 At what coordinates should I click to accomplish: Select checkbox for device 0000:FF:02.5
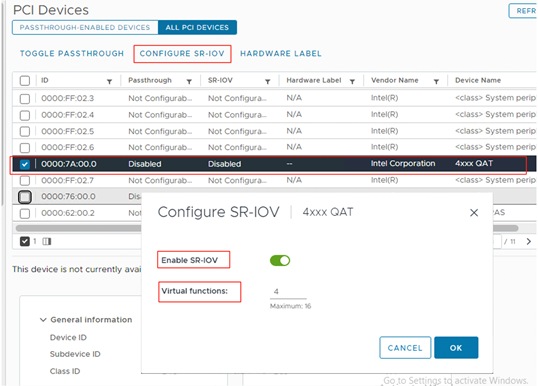point(25,131)
